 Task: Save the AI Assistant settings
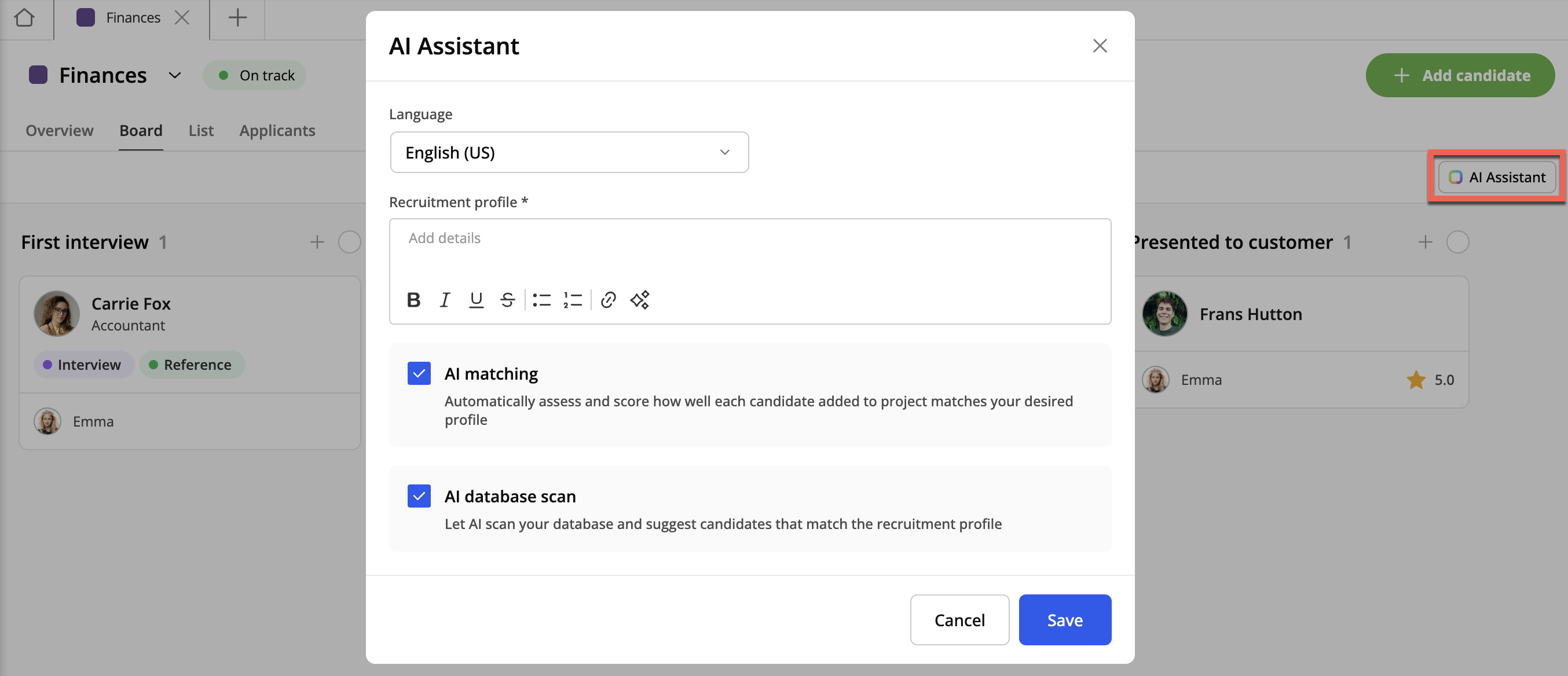click(x=1065, y=620)
